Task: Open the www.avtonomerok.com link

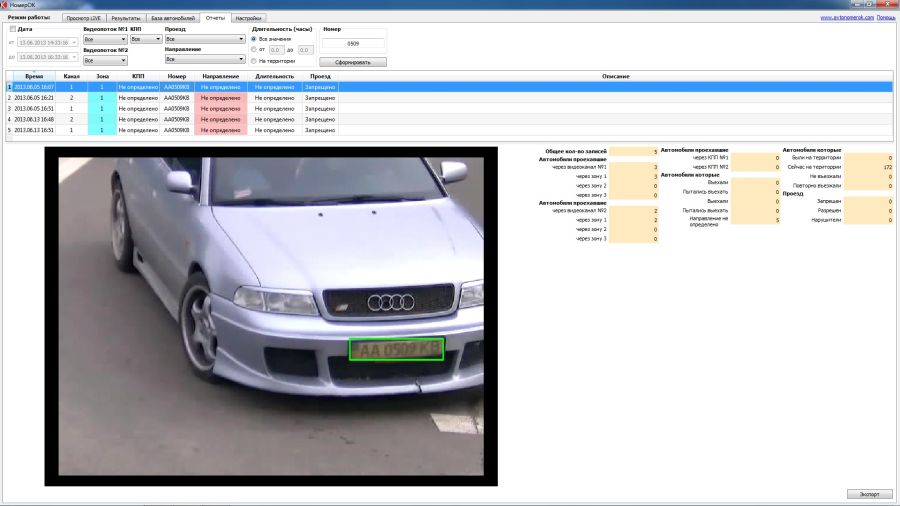Action: coord(847,18)
